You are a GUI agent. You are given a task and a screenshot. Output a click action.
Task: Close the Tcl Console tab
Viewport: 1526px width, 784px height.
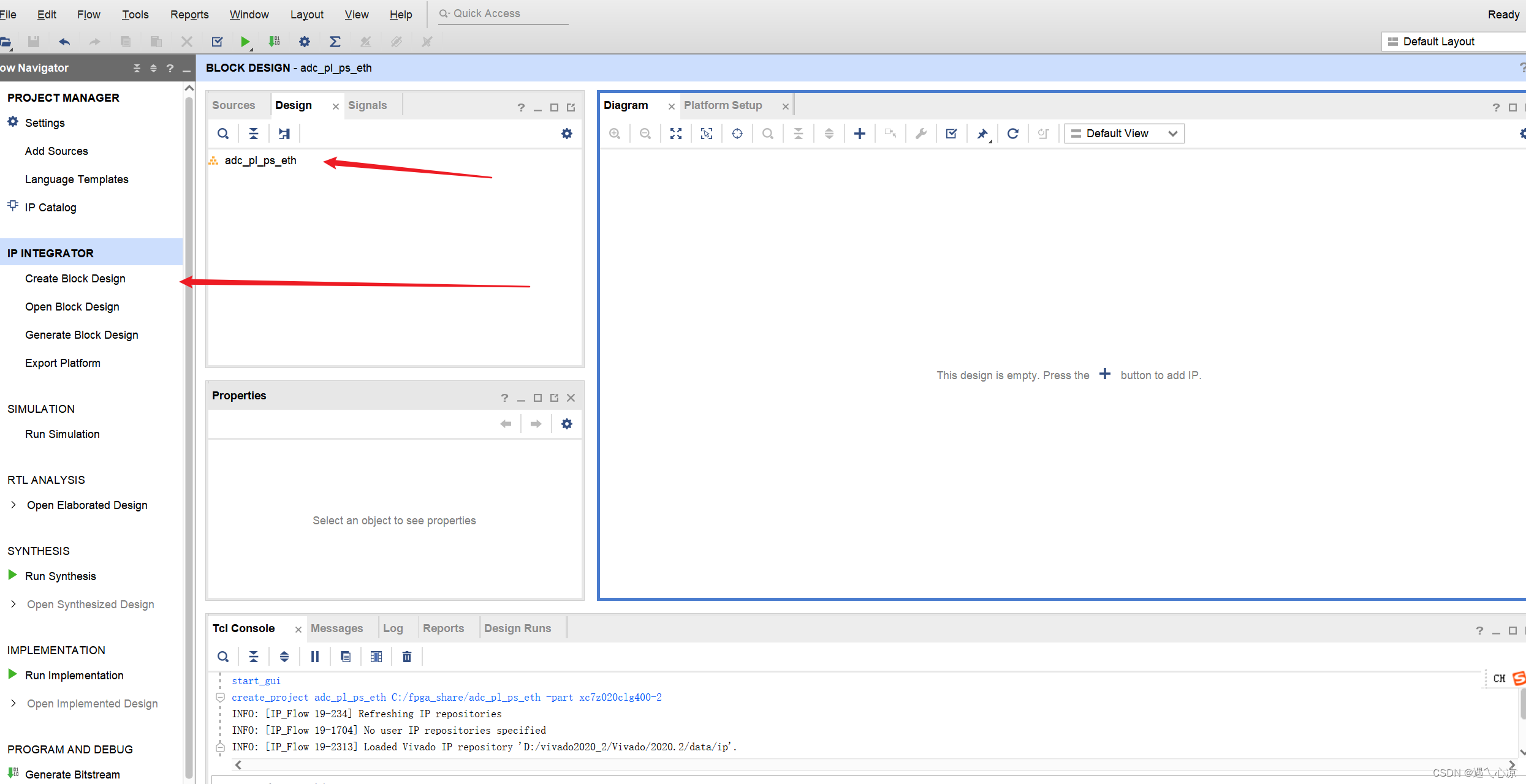[x=298, y=630]
